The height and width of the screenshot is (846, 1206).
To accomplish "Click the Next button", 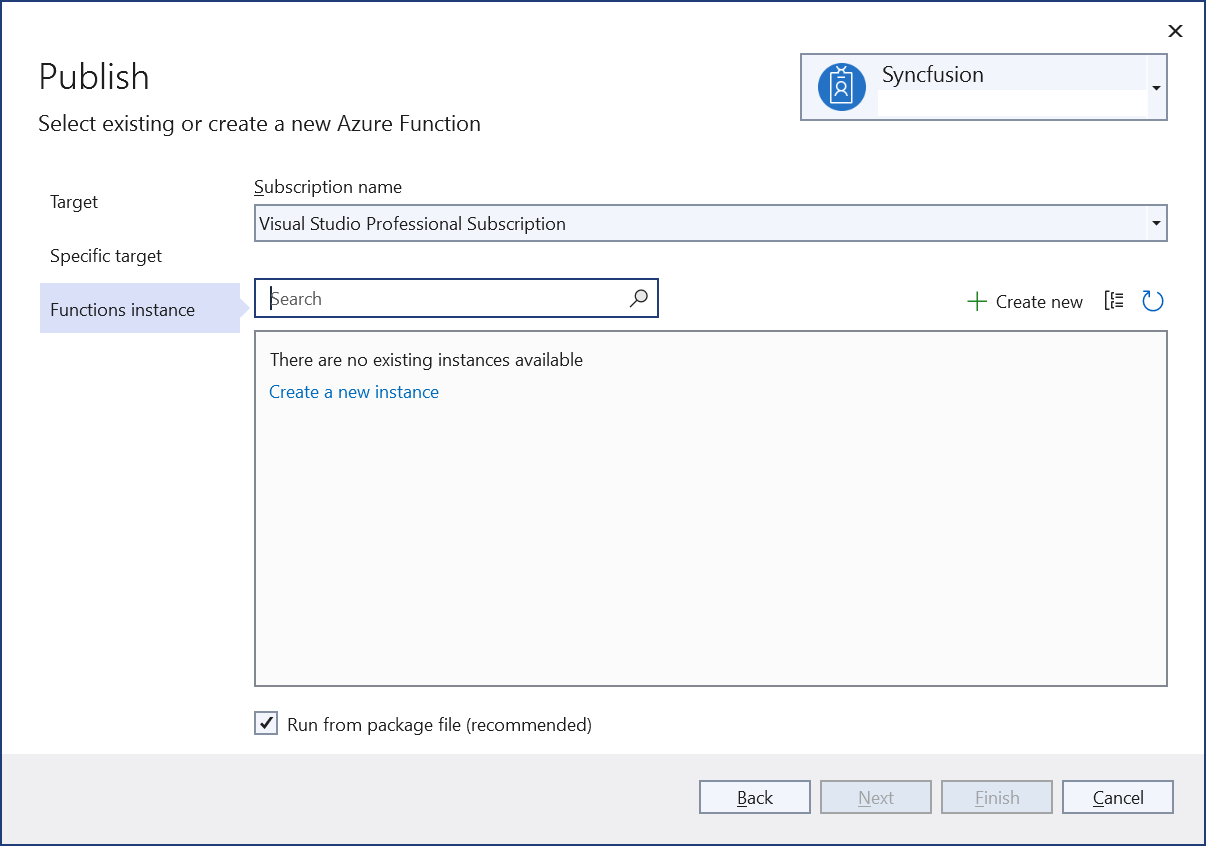I will coord(875,797).
